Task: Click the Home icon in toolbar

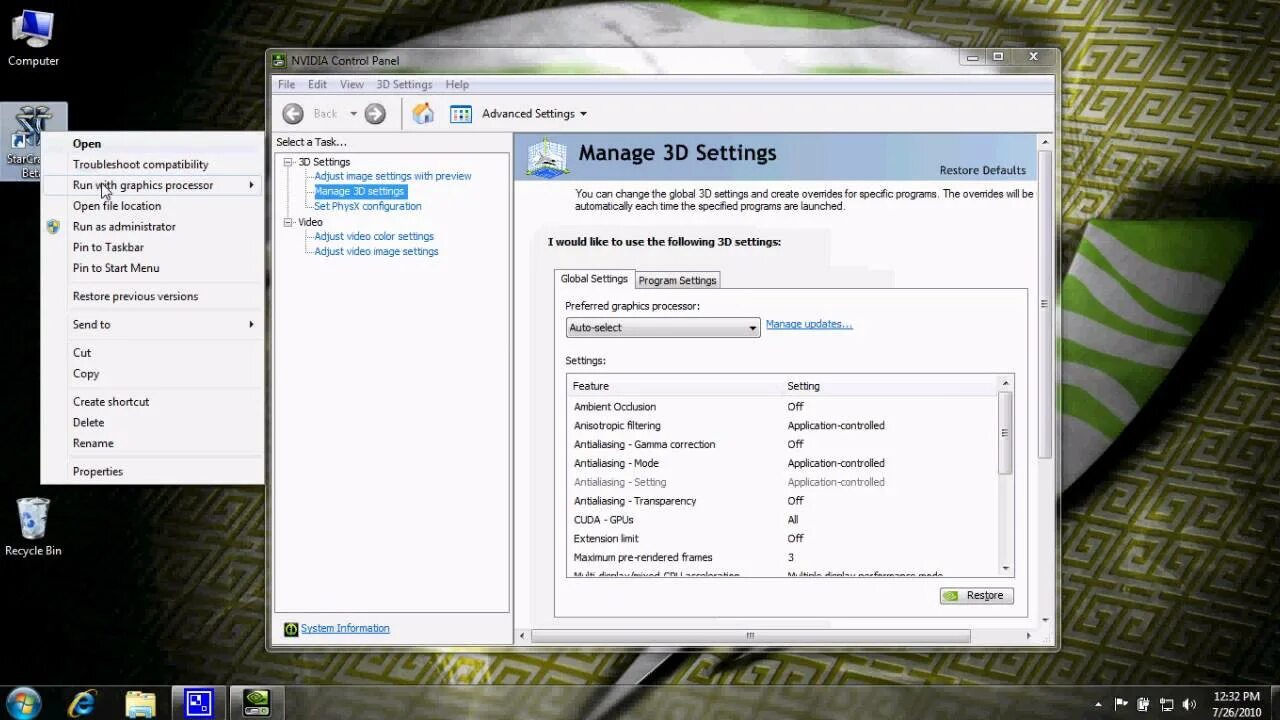Action: coord(423,114)
